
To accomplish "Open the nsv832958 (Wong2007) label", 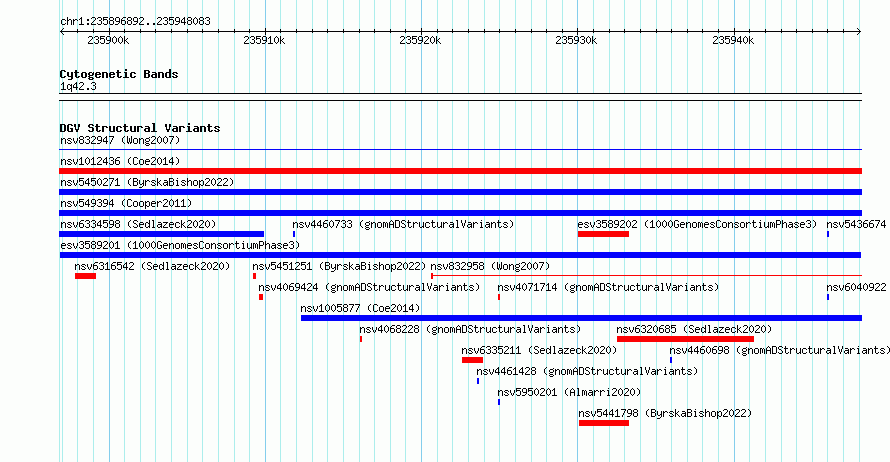I will click(490, 266).
